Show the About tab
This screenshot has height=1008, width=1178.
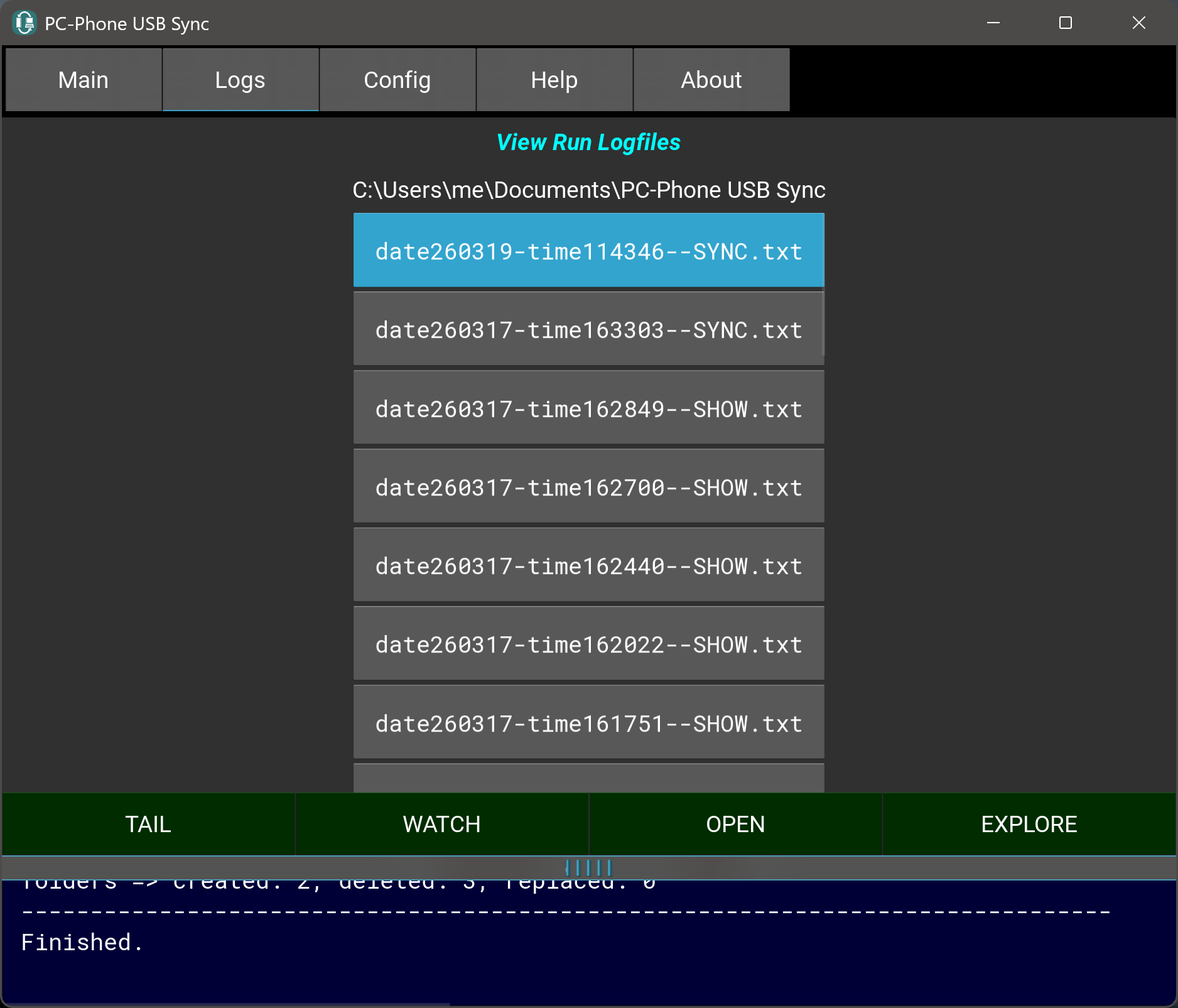(711, 80)
